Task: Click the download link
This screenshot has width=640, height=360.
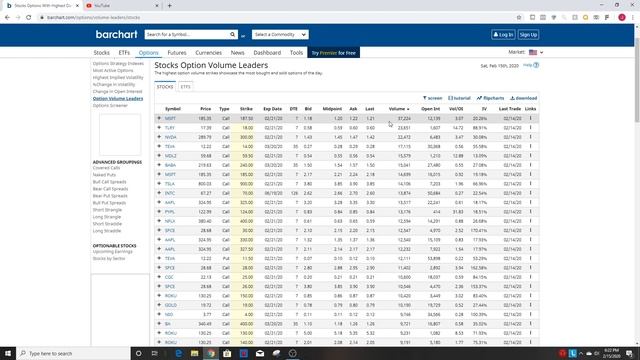Action: 524,98
